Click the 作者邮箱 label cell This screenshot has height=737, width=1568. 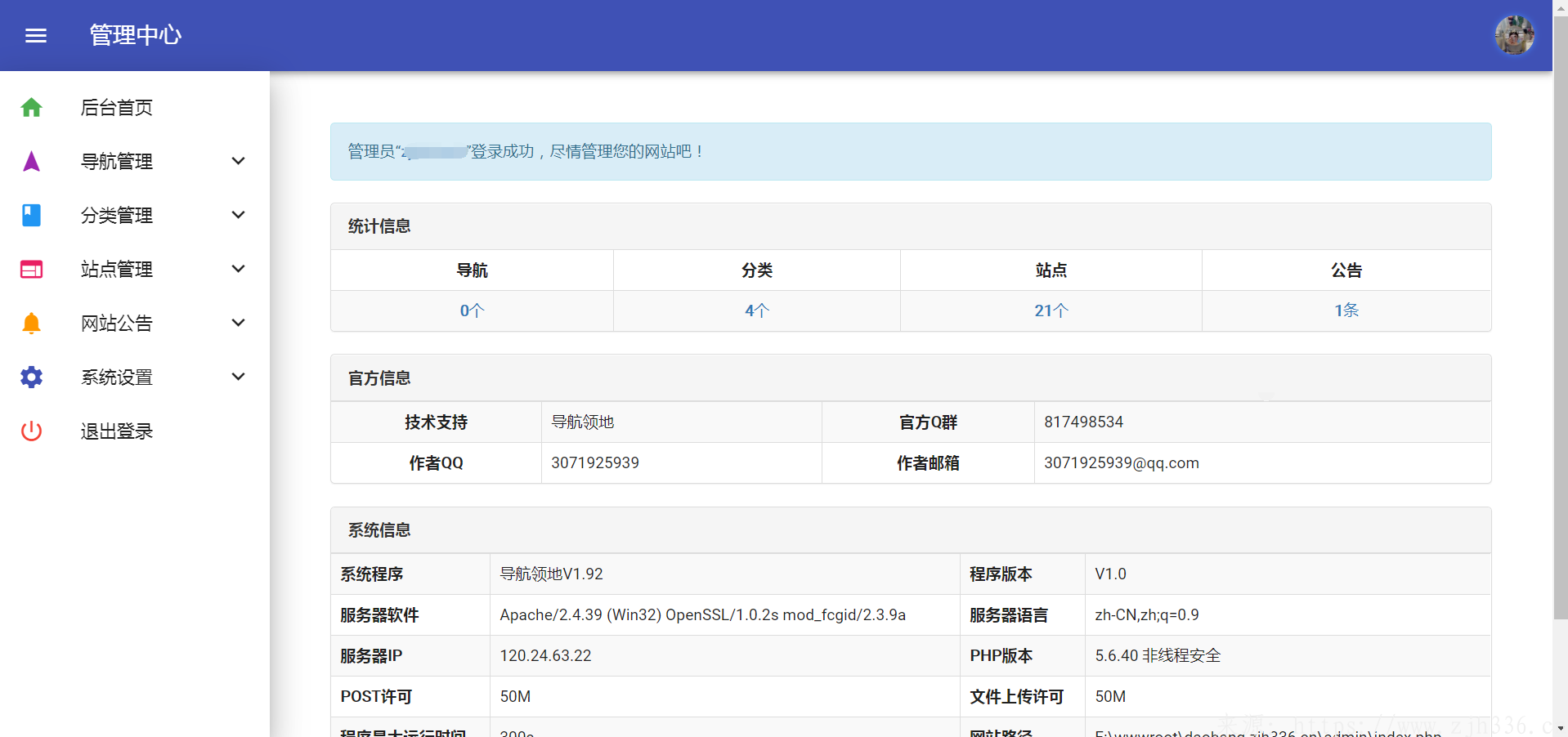point(928,463)
